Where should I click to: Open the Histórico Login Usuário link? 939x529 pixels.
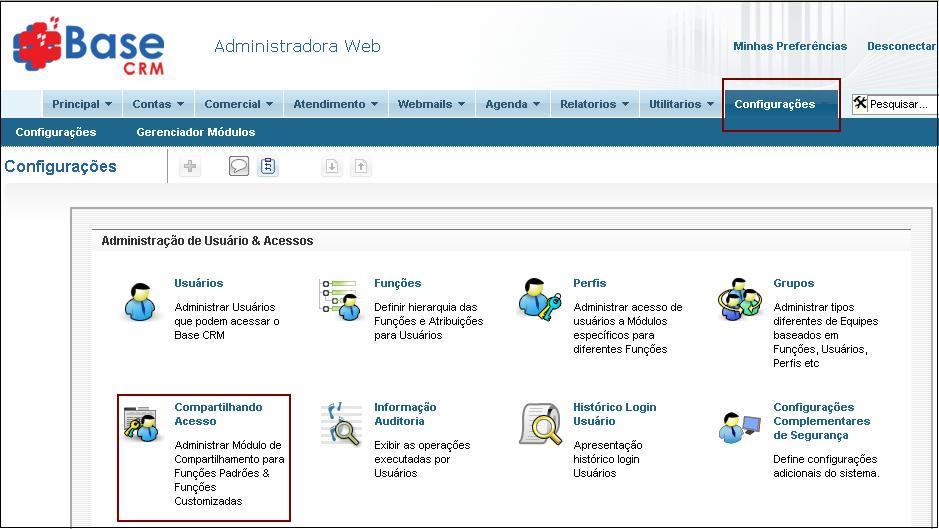tap(614, 414)
